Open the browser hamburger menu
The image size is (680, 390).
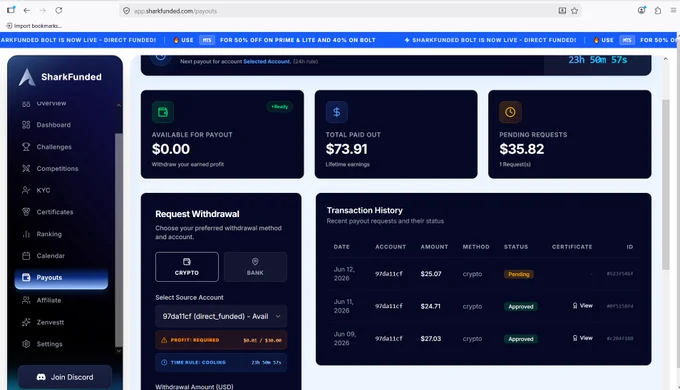point(673,10)
